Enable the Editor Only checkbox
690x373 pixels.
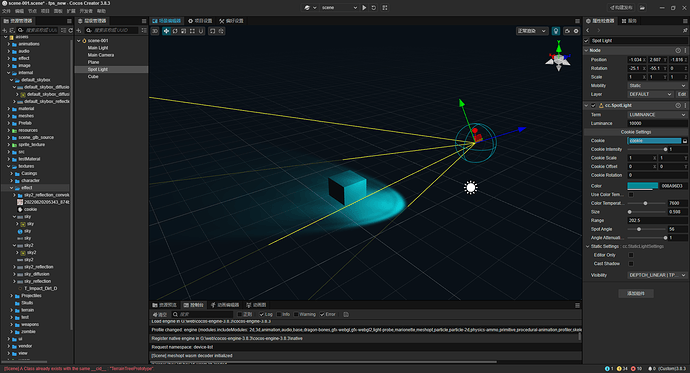[631, 255]
